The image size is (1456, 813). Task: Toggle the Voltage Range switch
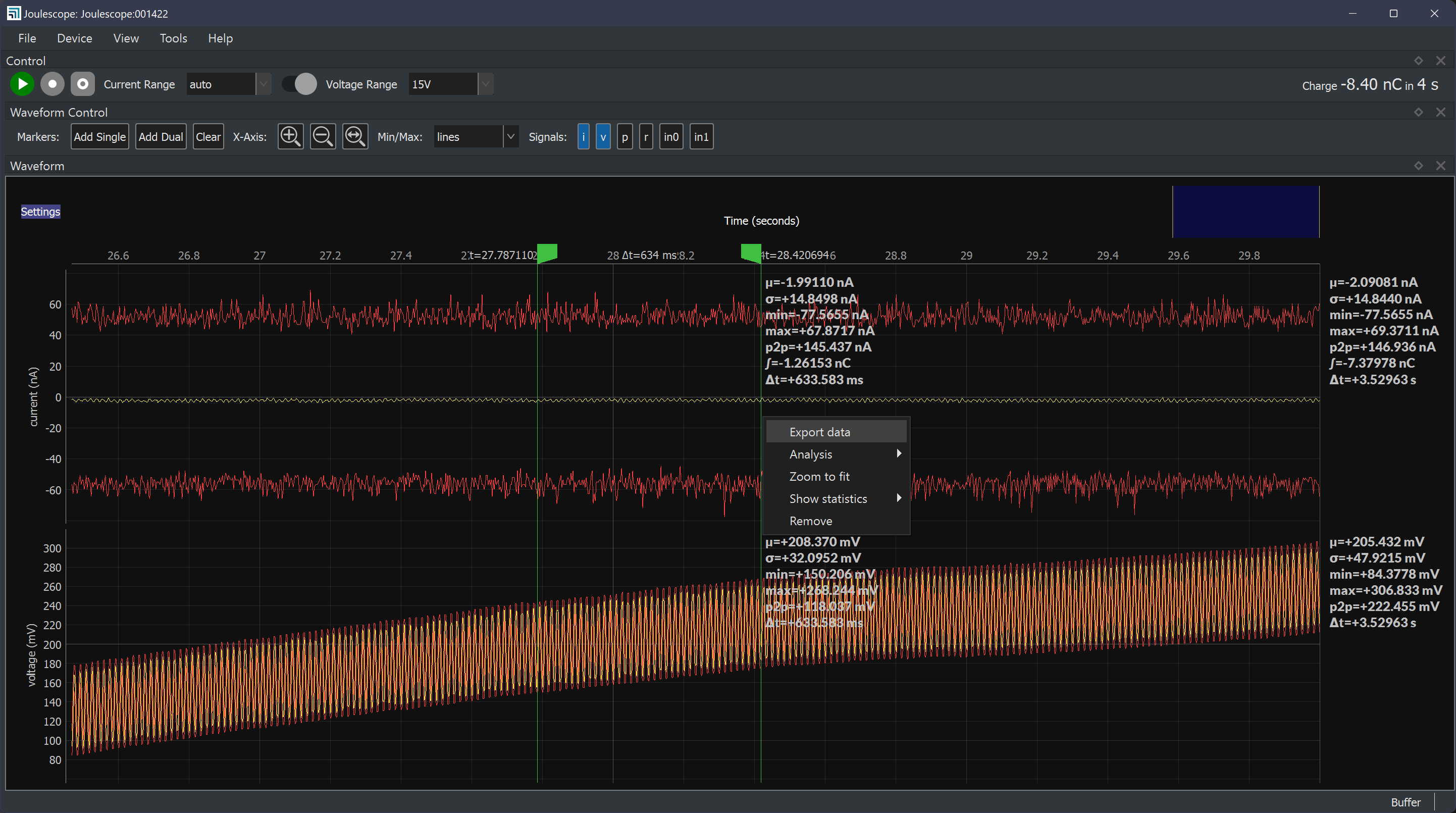coord(299,84)
